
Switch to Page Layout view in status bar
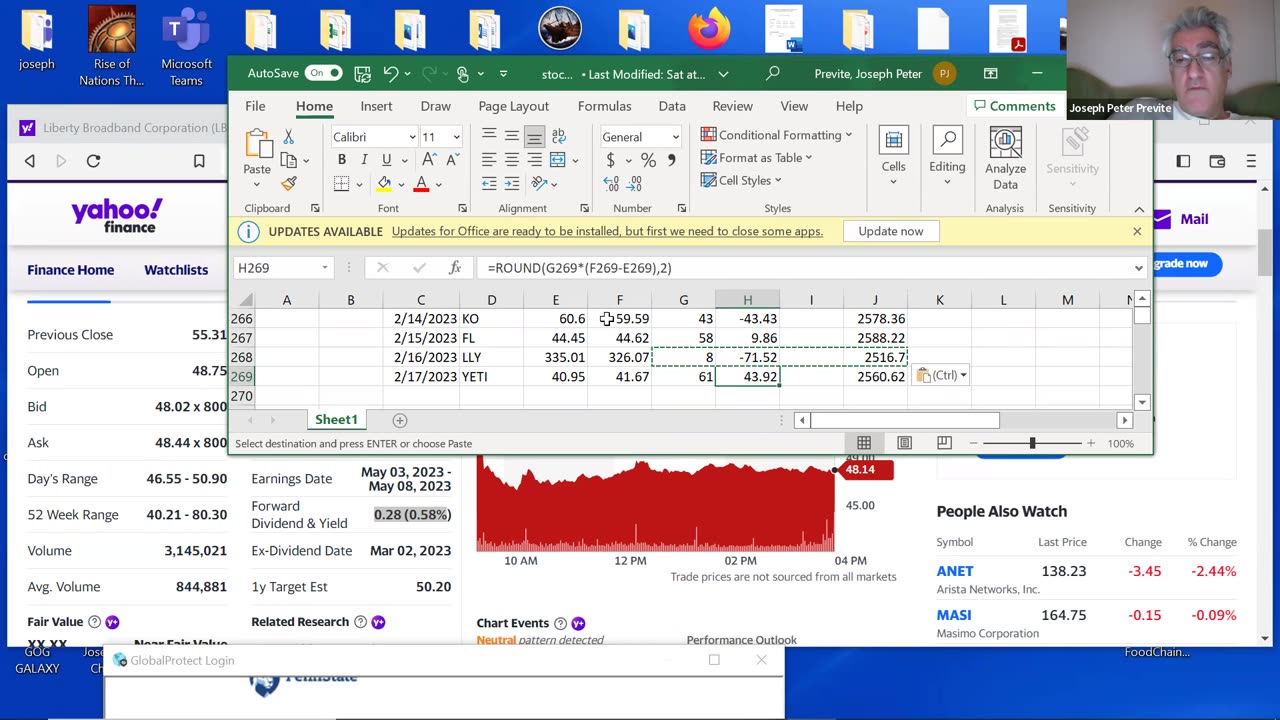pos(904,443)
